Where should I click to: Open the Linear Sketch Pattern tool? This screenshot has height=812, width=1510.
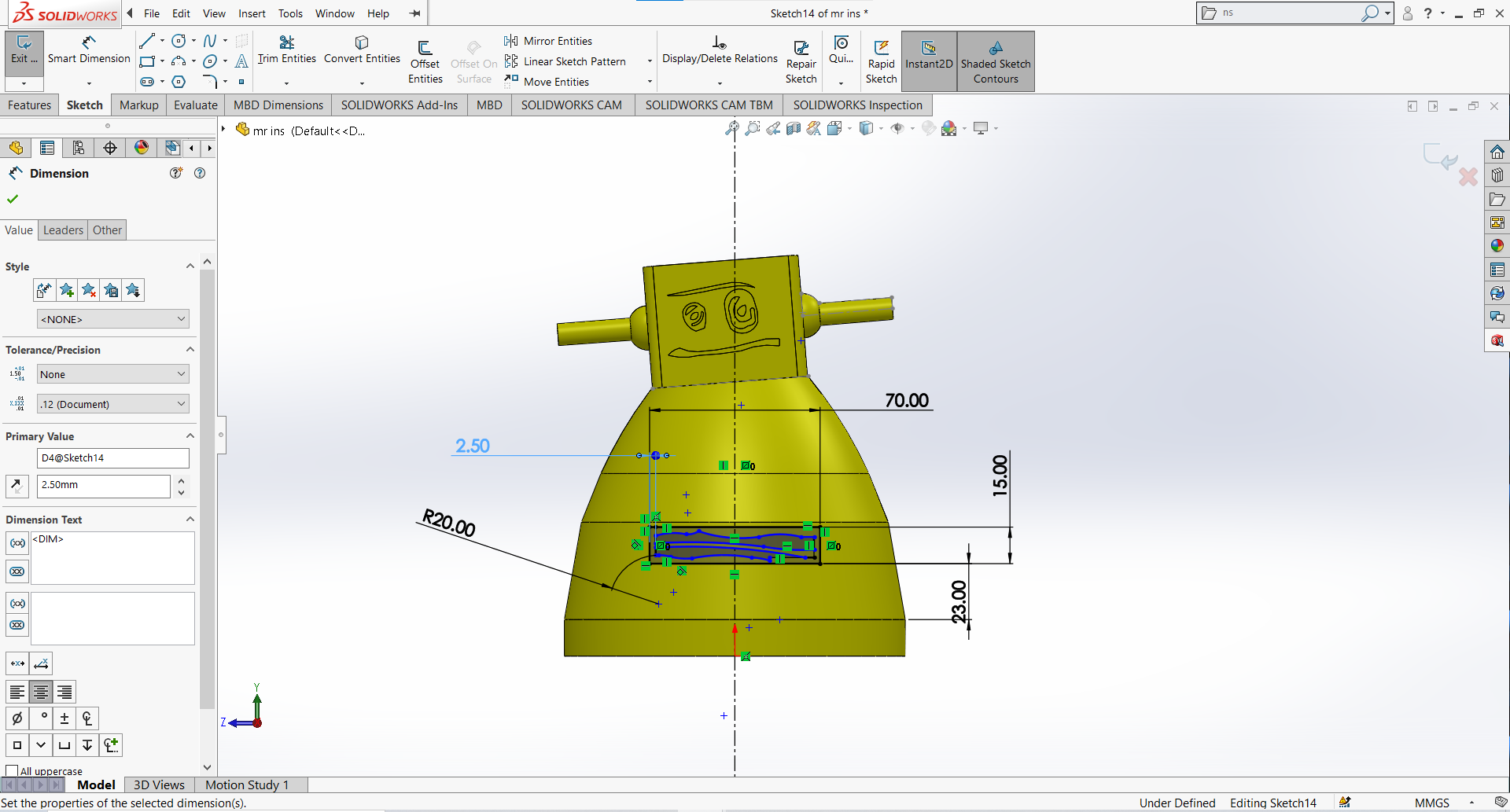[x=565, y=61]
